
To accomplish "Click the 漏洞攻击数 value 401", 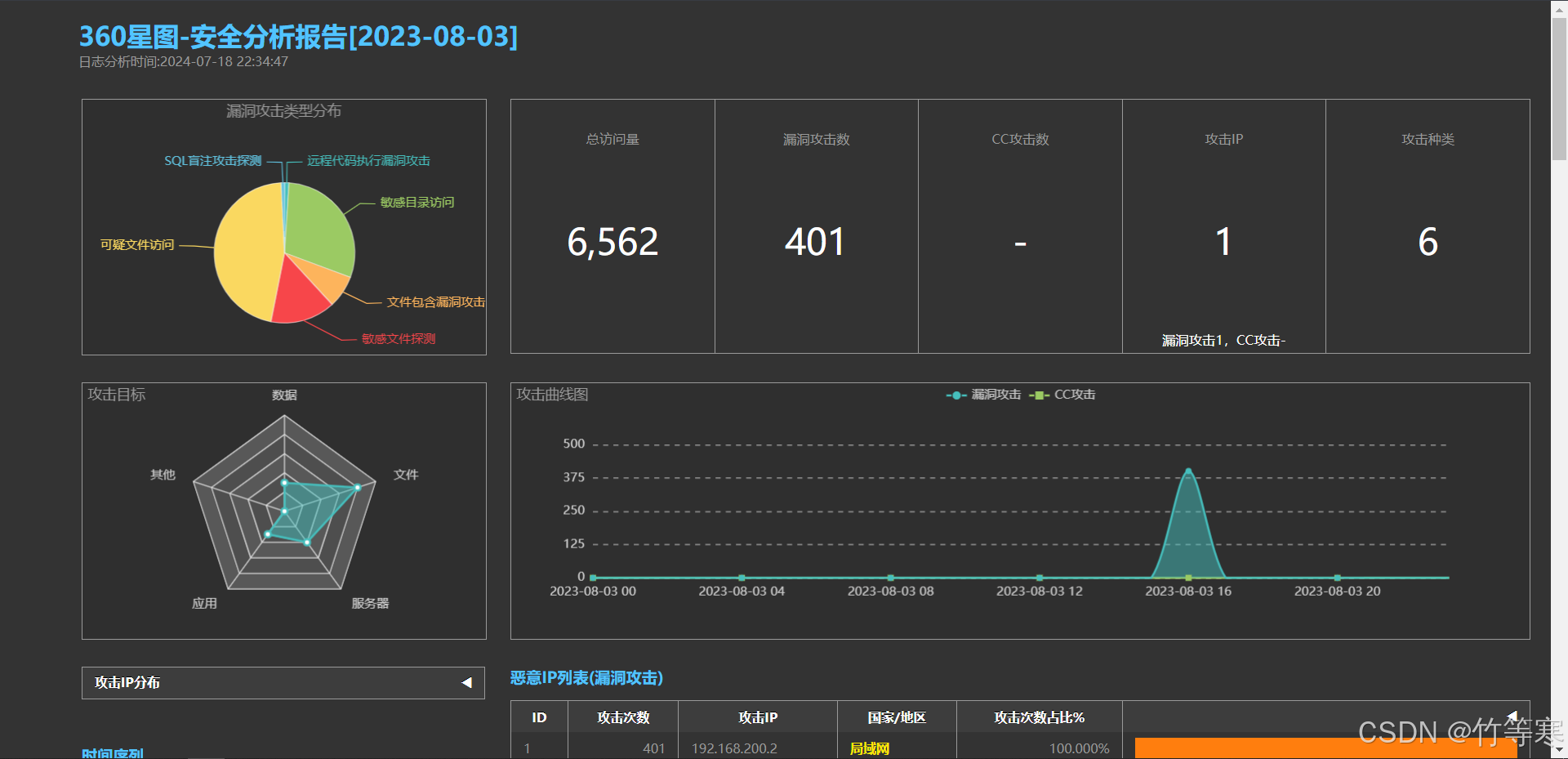I will (815, 242).
